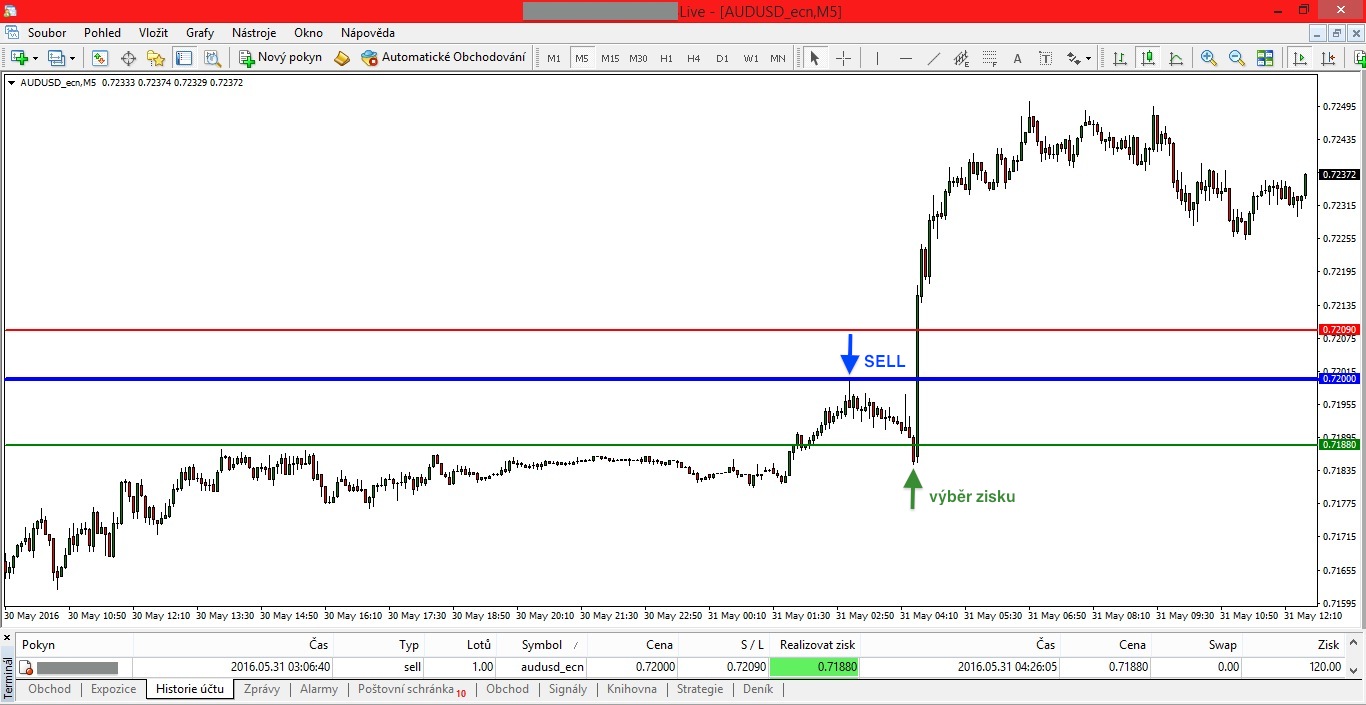The image size is (1366, 705).
Task: Expand the arrows objects dropdown
Action: pyautogui.click(x=1088, y=58)
